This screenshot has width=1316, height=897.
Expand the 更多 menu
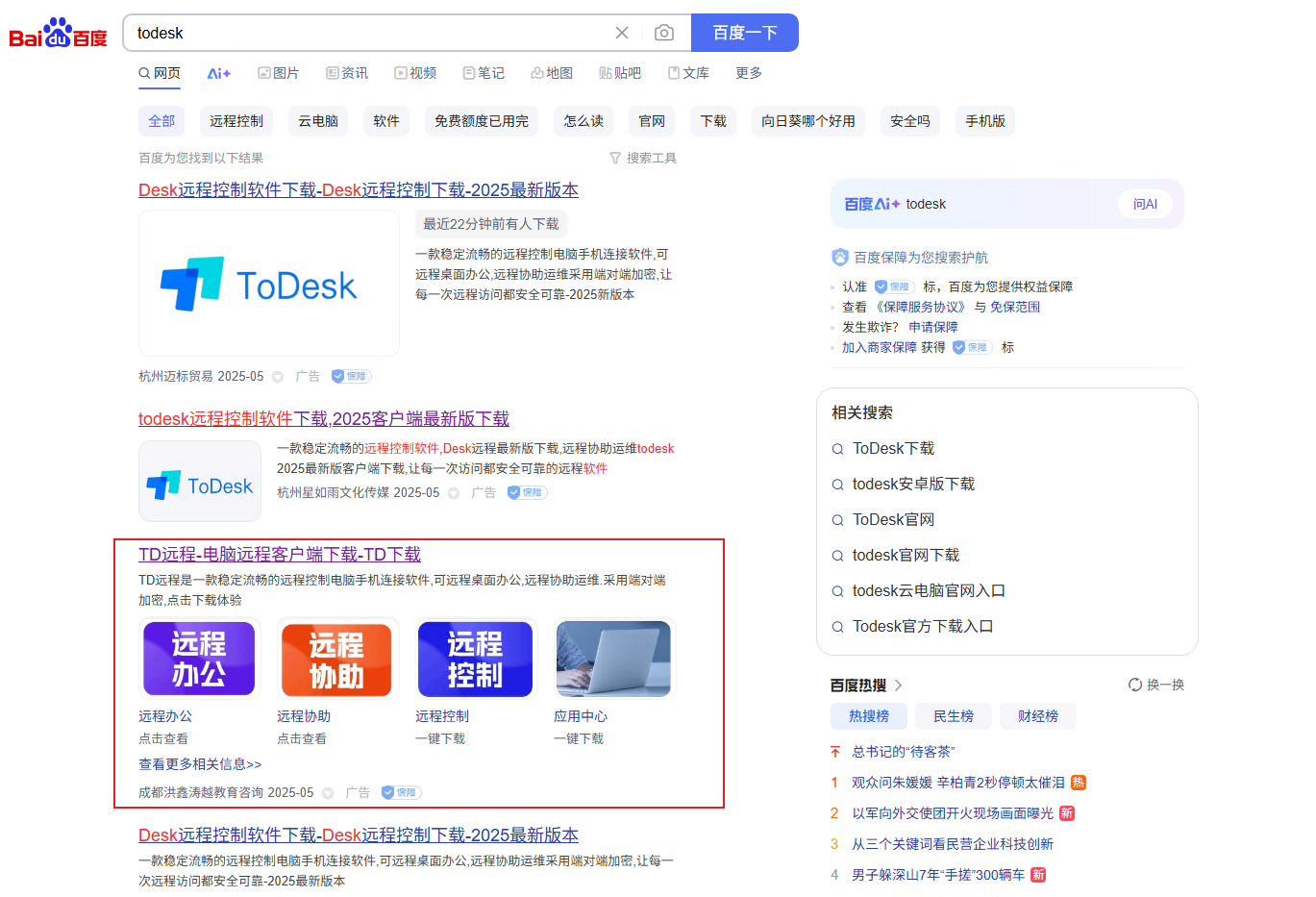click(749, 73)
